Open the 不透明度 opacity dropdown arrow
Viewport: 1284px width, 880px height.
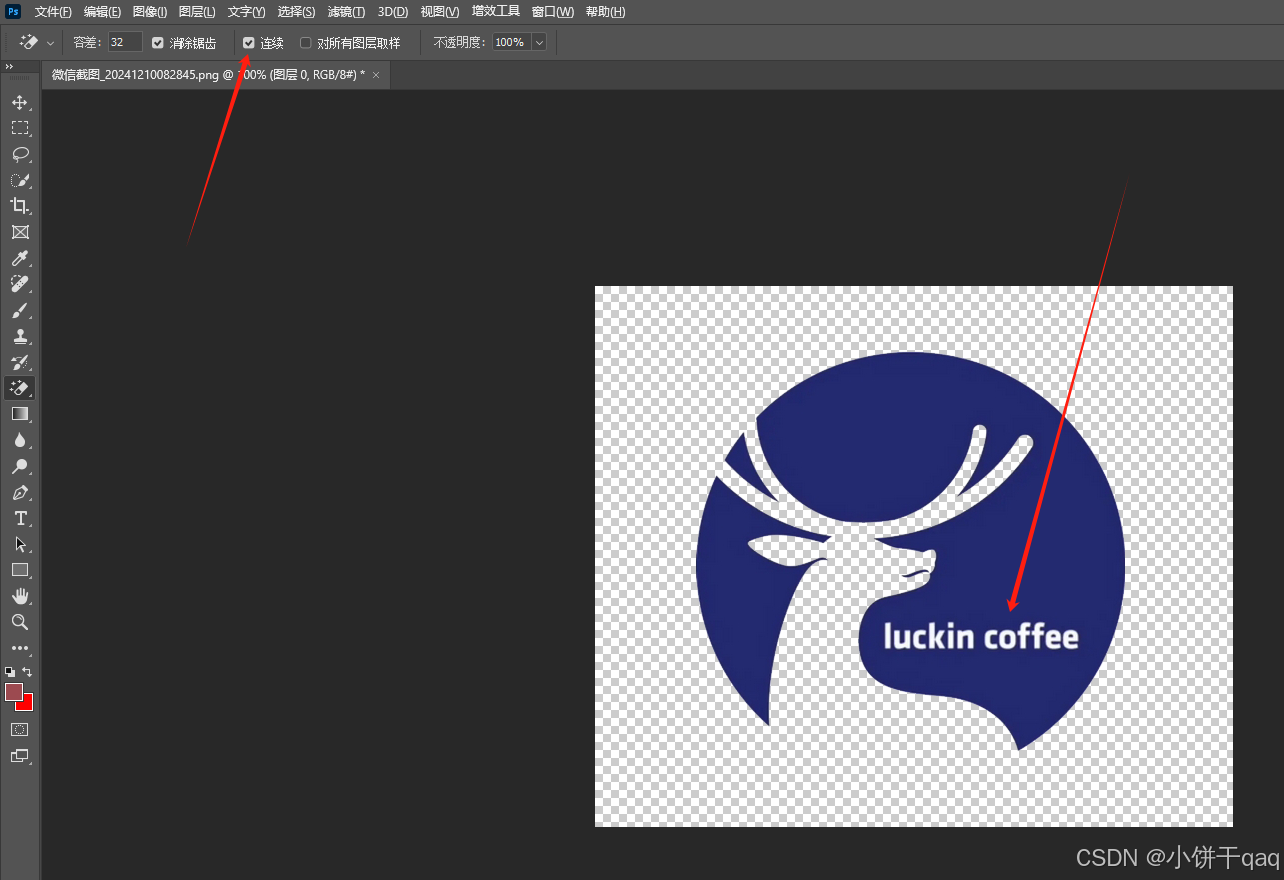[540, 43]
